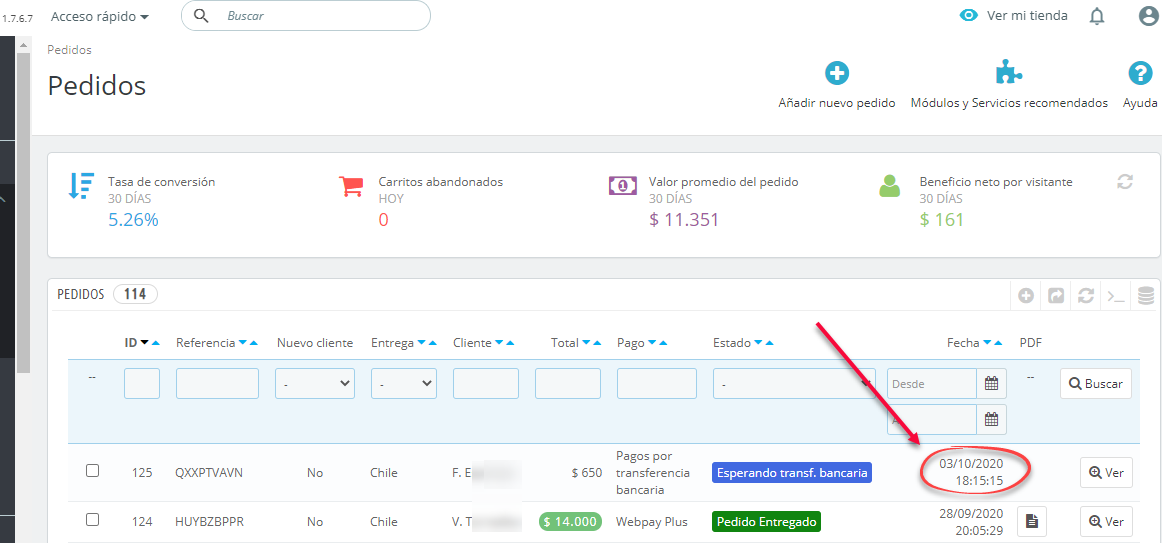Click Ver button for order 125
The width and height of the screenshot is (1162, 543).
tap(1106, 473)
